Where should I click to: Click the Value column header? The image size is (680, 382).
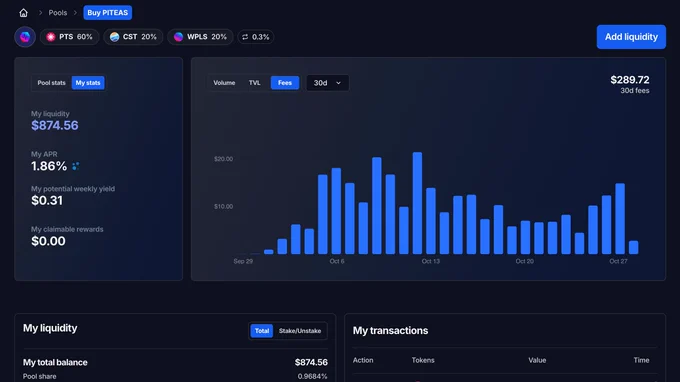pyautogui.click(x=537, y=360)
